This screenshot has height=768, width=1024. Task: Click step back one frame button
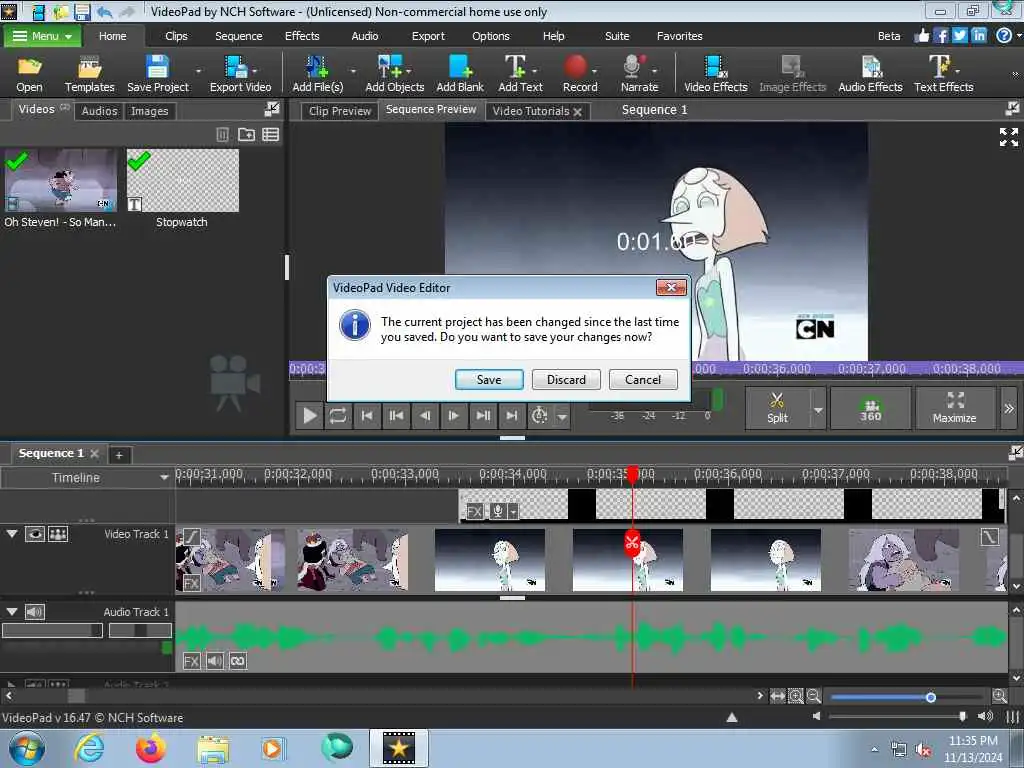pos(425,415)
